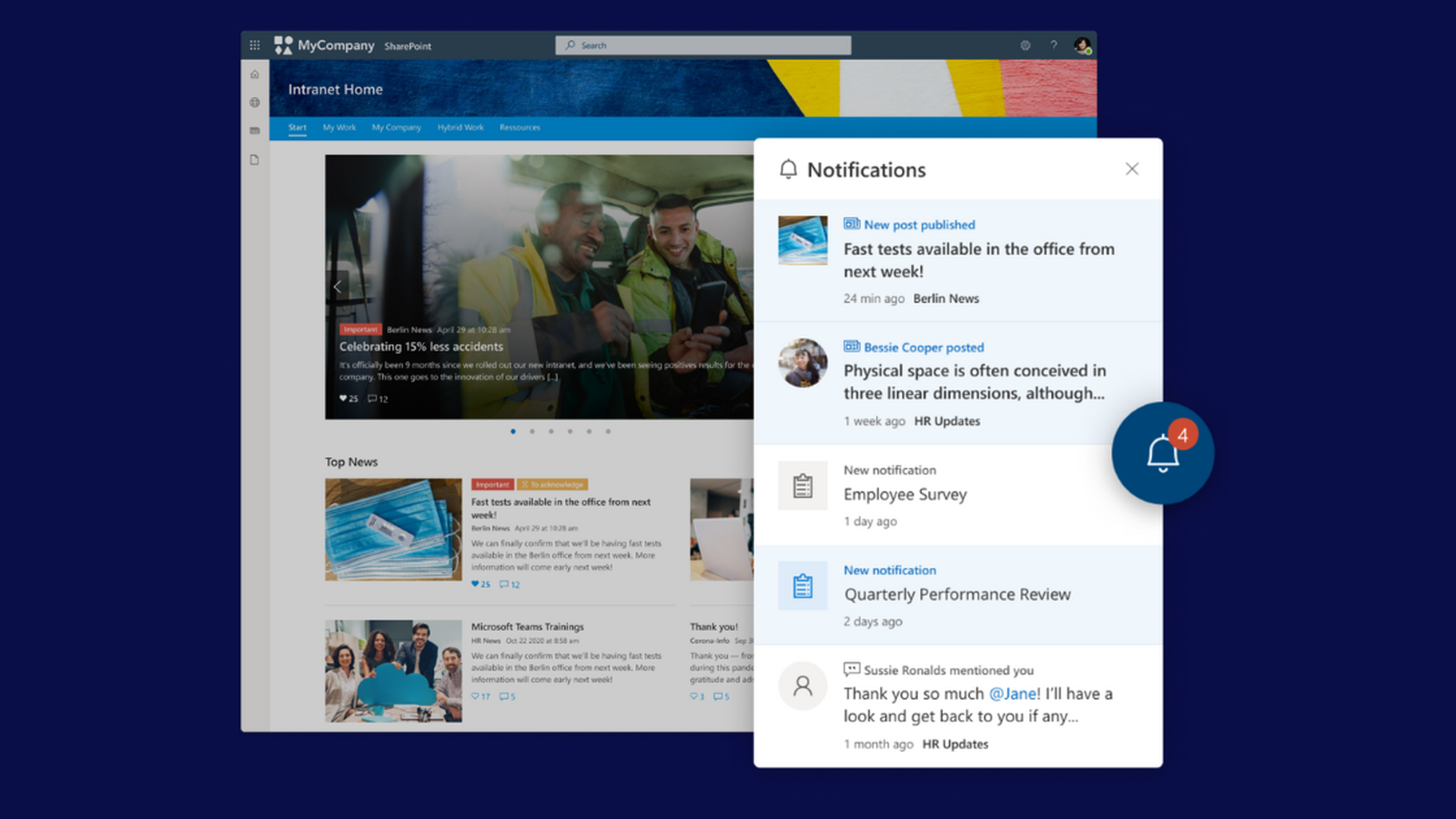Viewport: 1456px width, 819px height.
Task: Open the Fast tests available notification
Action: (958, 260)
